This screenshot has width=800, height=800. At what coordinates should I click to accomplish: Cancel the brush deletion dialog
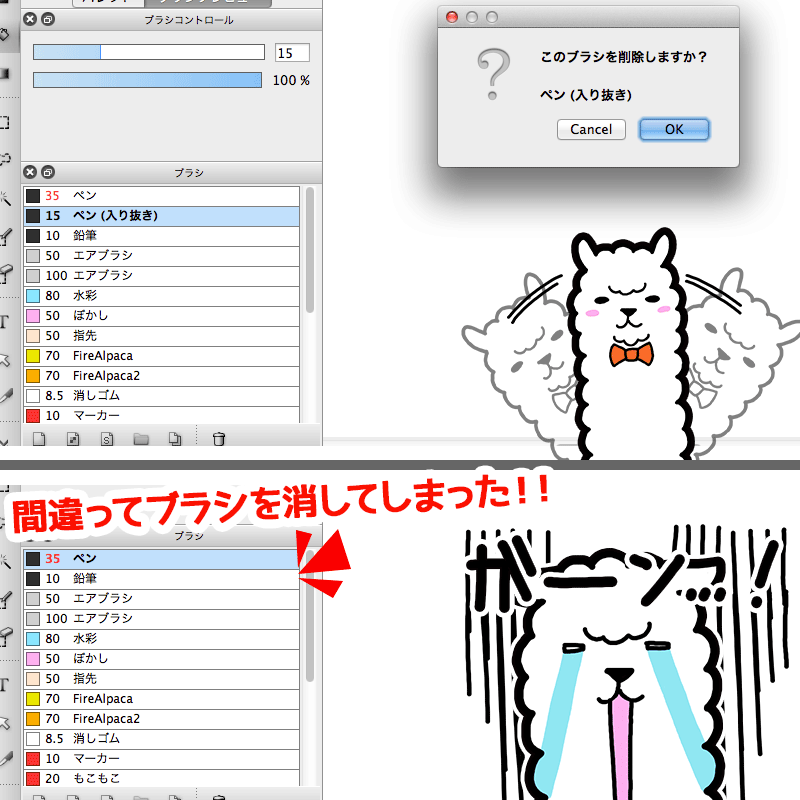pos(591,129)
